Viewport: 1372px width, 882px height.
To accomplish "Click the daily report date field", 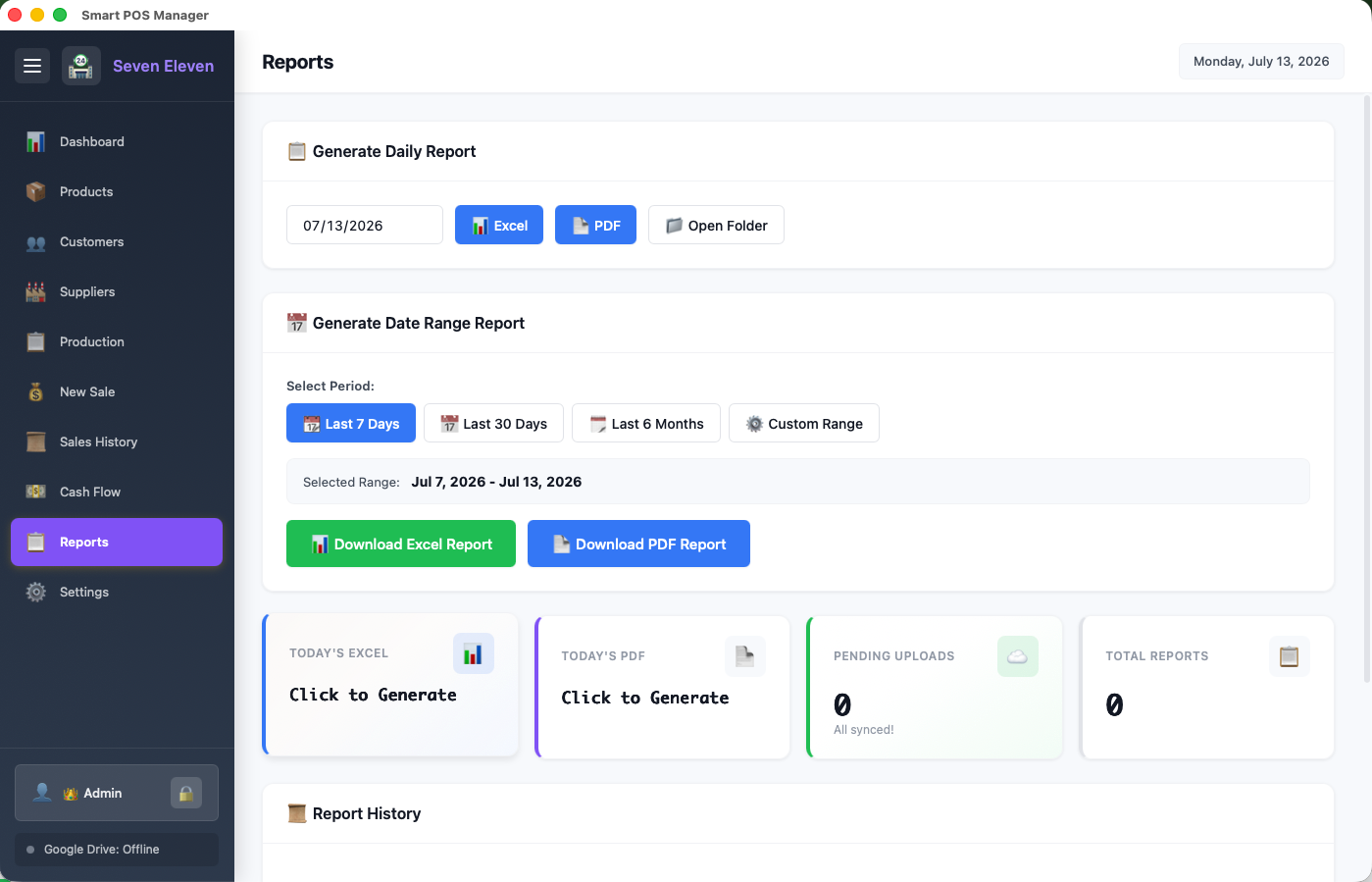I will (365, 225).
